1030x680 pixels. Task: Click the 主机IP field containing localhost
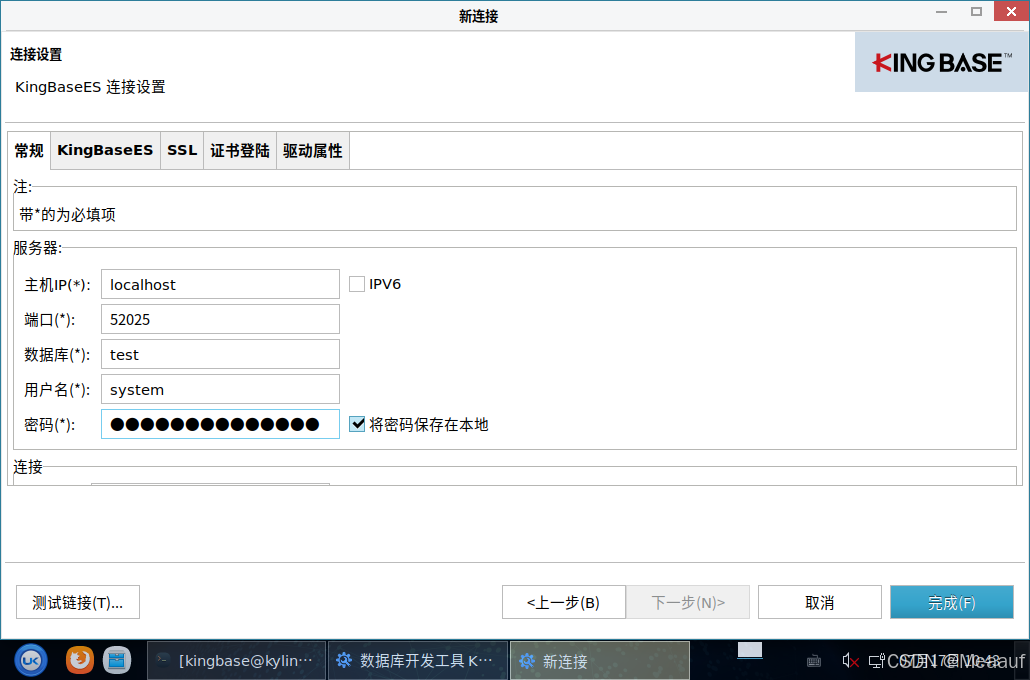pyautogui.click(x=220, y=284)
